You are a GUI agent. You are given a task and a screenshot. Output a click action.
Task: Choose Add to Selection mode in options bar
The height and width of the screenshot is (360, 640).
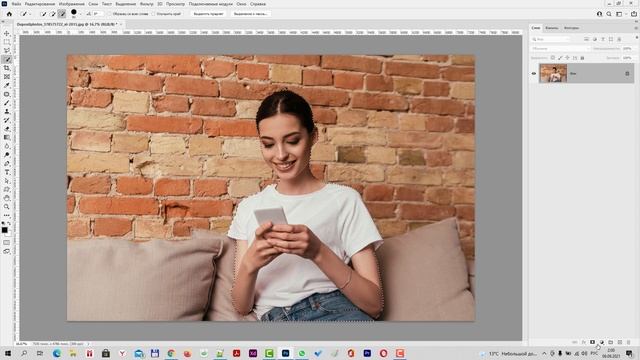[52, 14]
